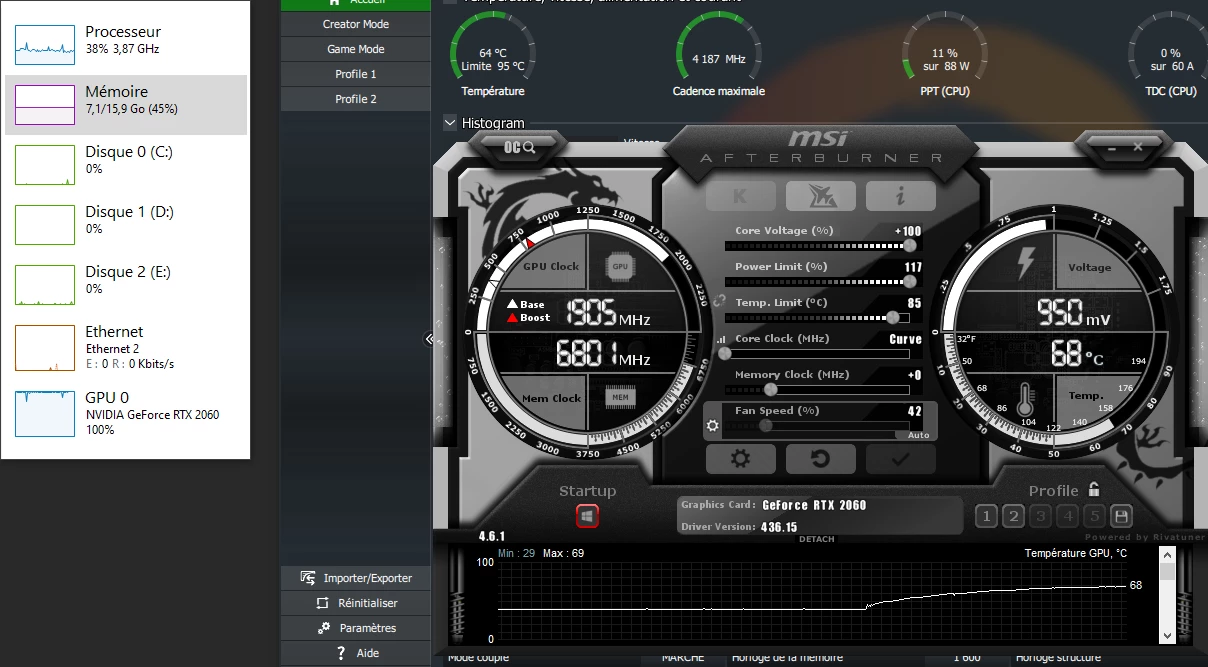Click the Core Voltage slider handle
The width and height of the screenshot is (1208, 667).
tap(910, 245)
